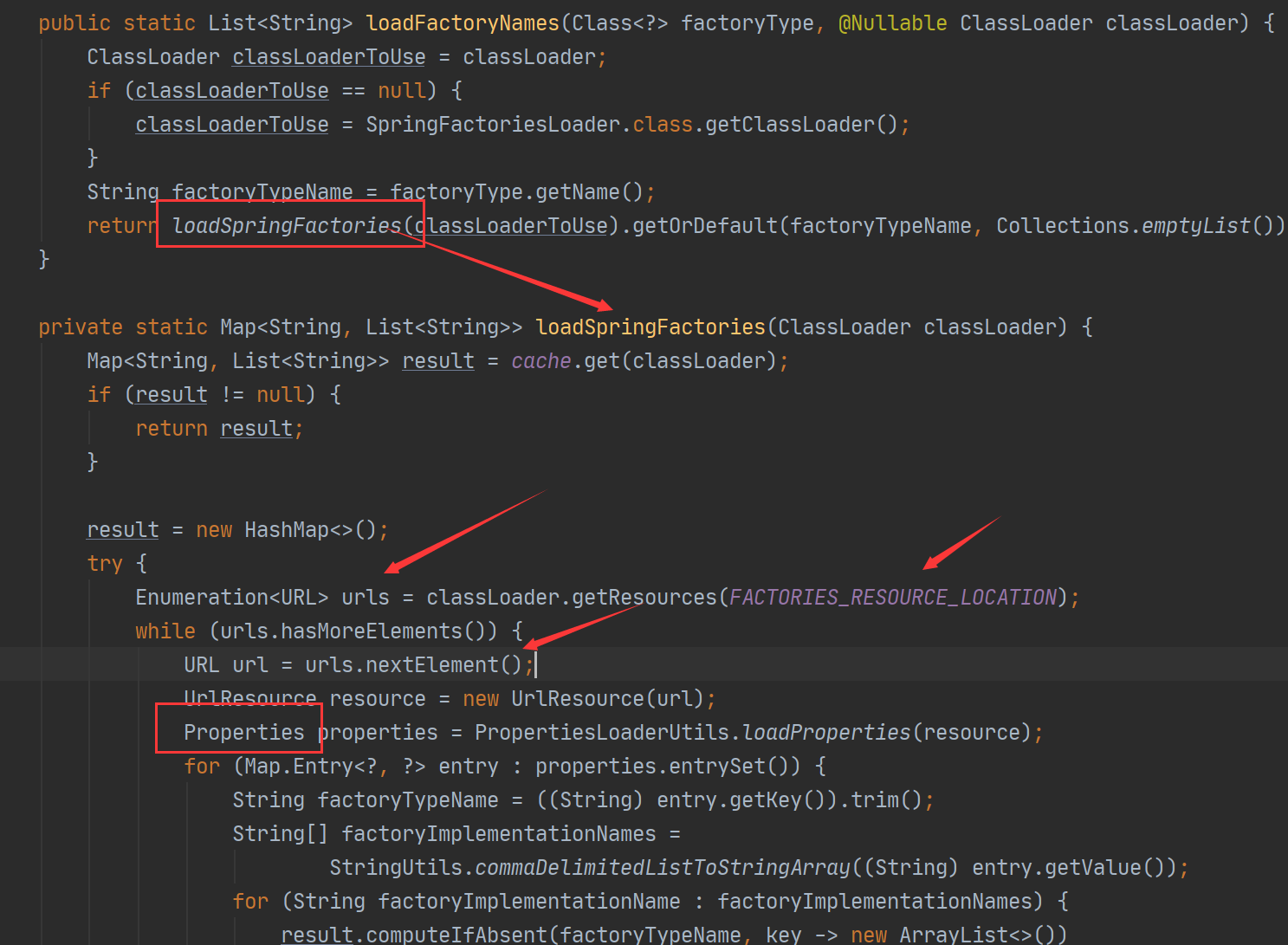This screenshot has width=1288, height=945.
Task: Click the loadSpringFactories name in the private method declaration
Action: (x=650, y=327)
